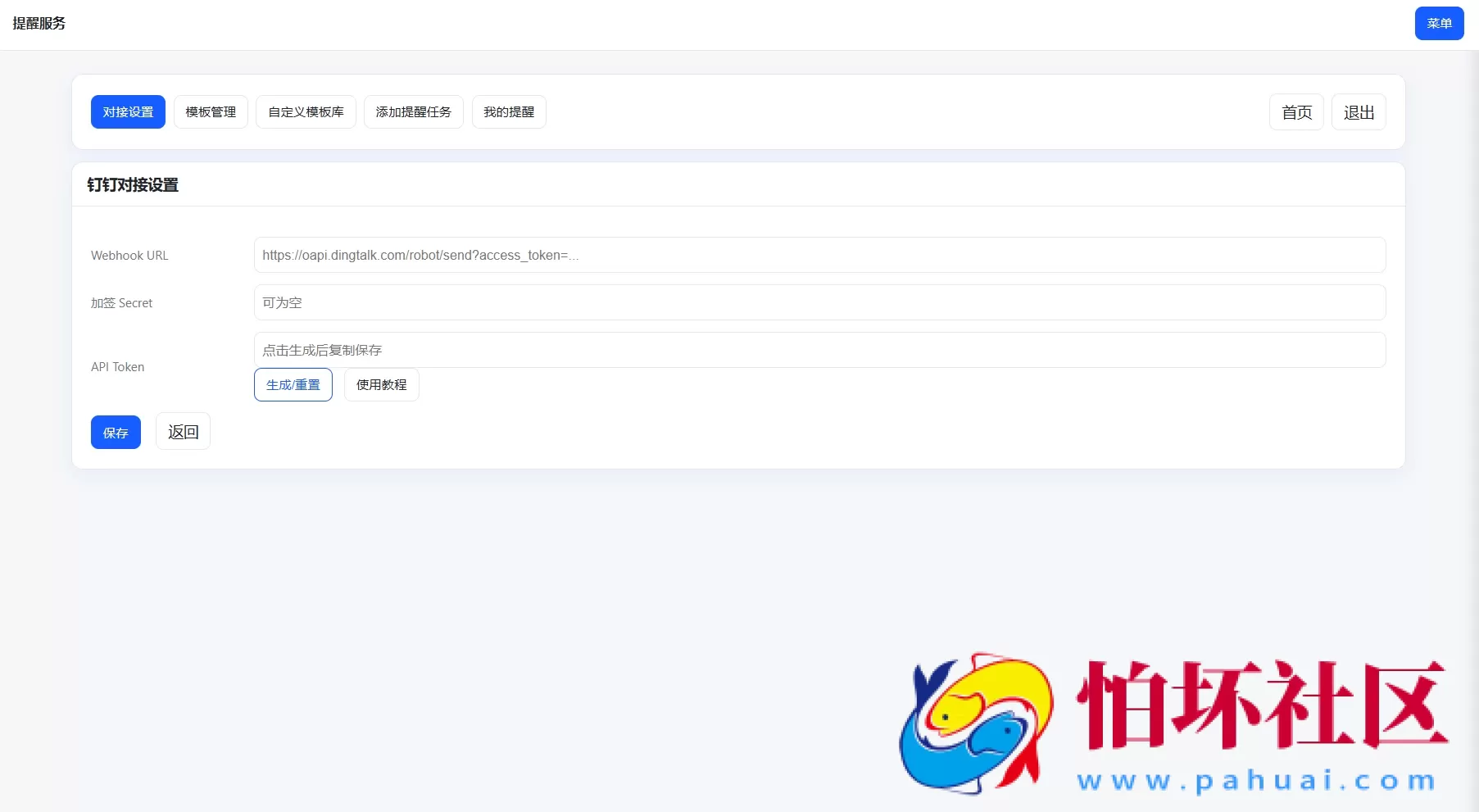Click the blue 保存 save button
1479x812 pixels.
pos(116,433)
